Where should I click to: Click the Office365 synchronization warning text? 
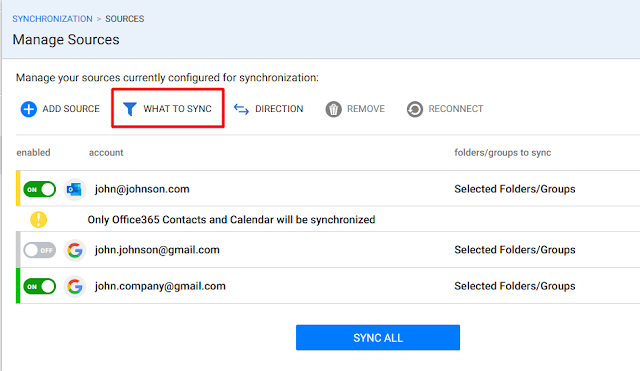pos(231,220)
